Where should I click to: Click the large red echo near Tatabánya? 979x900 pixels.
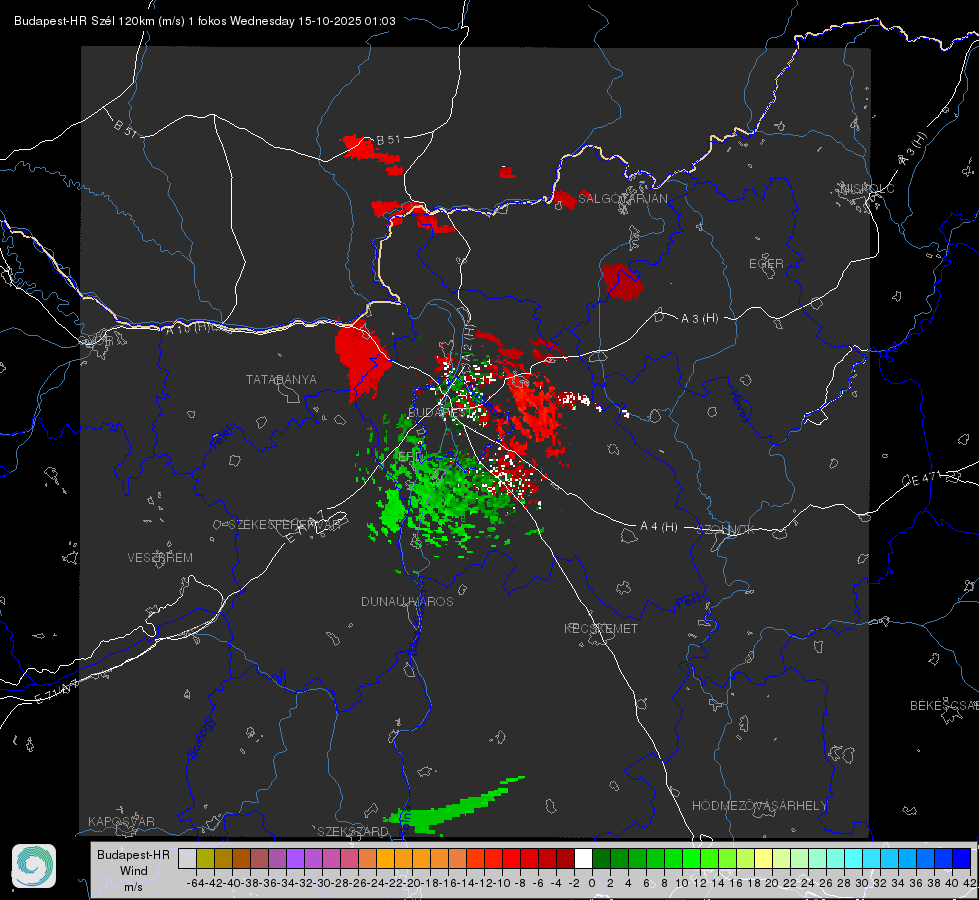[361, 360]
